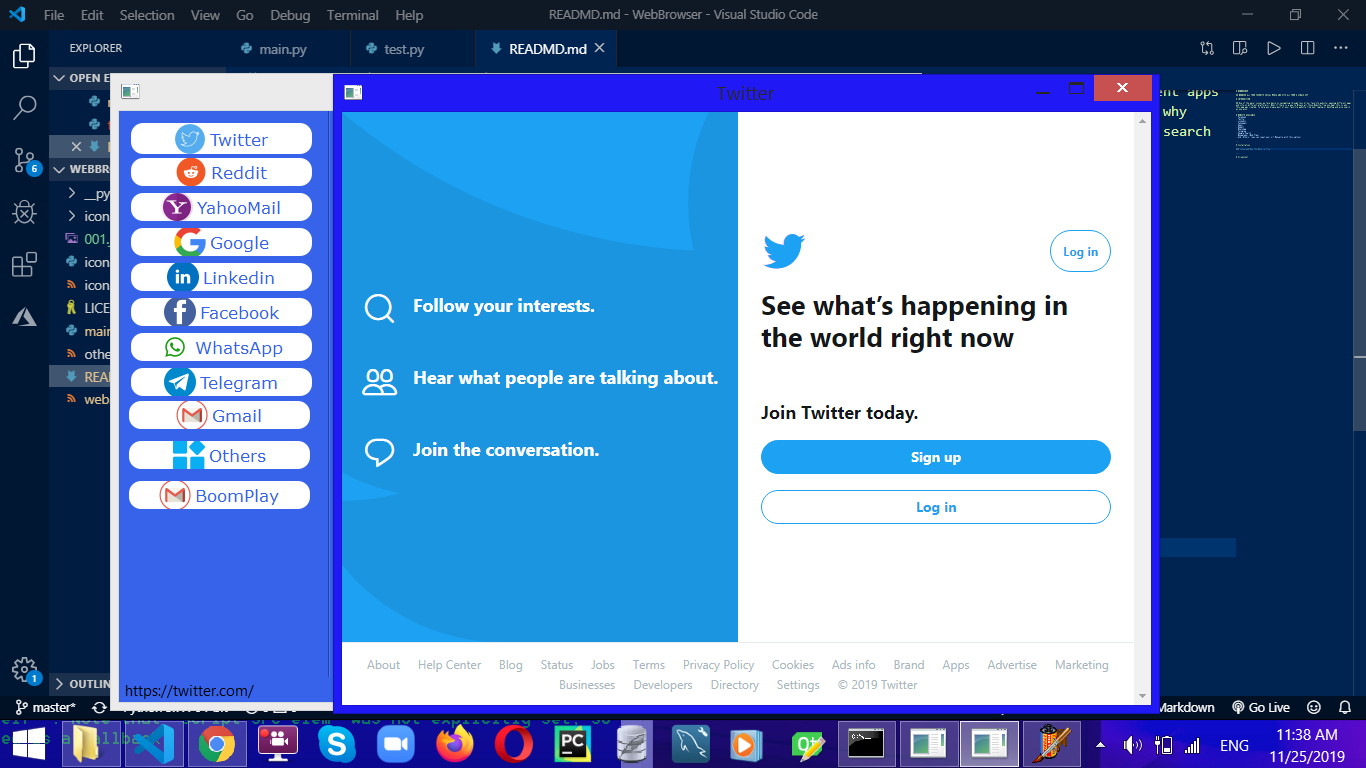Viewport: 1366px width, 768px height.
Task: Launch YahooMail from the sidebar list
Action: [221, 207]
